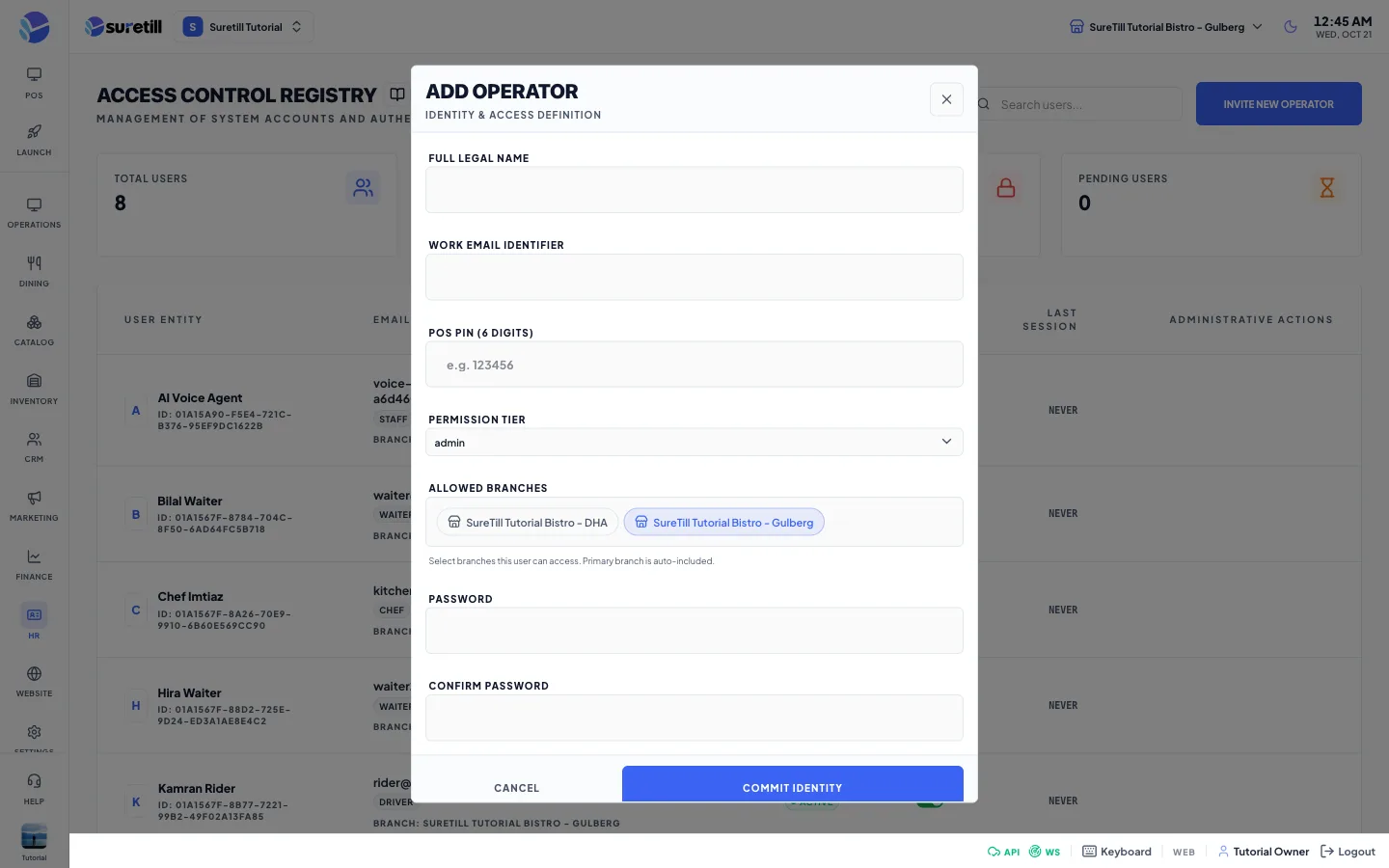Click the AI Voice Agent user name
This screenshot has height=868, width=1389.
pos(200,397)
